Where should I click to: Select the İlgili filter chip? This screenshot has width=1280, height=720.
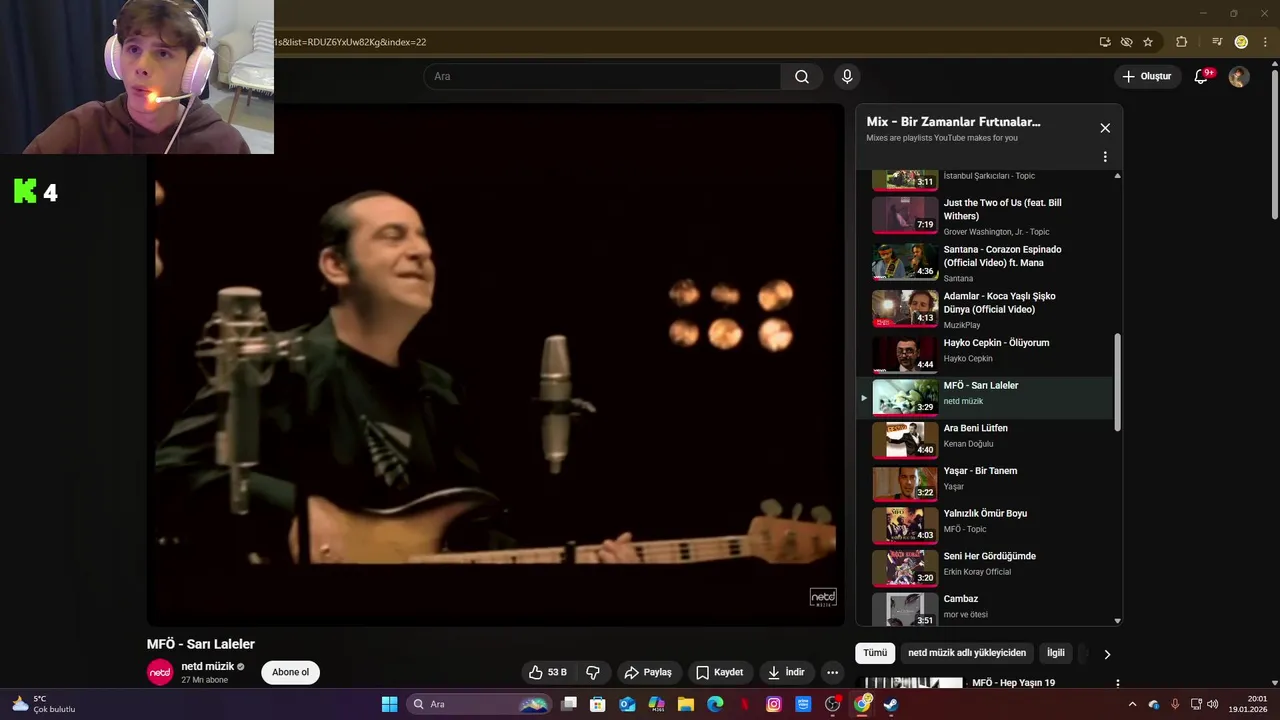[1056, 653]
